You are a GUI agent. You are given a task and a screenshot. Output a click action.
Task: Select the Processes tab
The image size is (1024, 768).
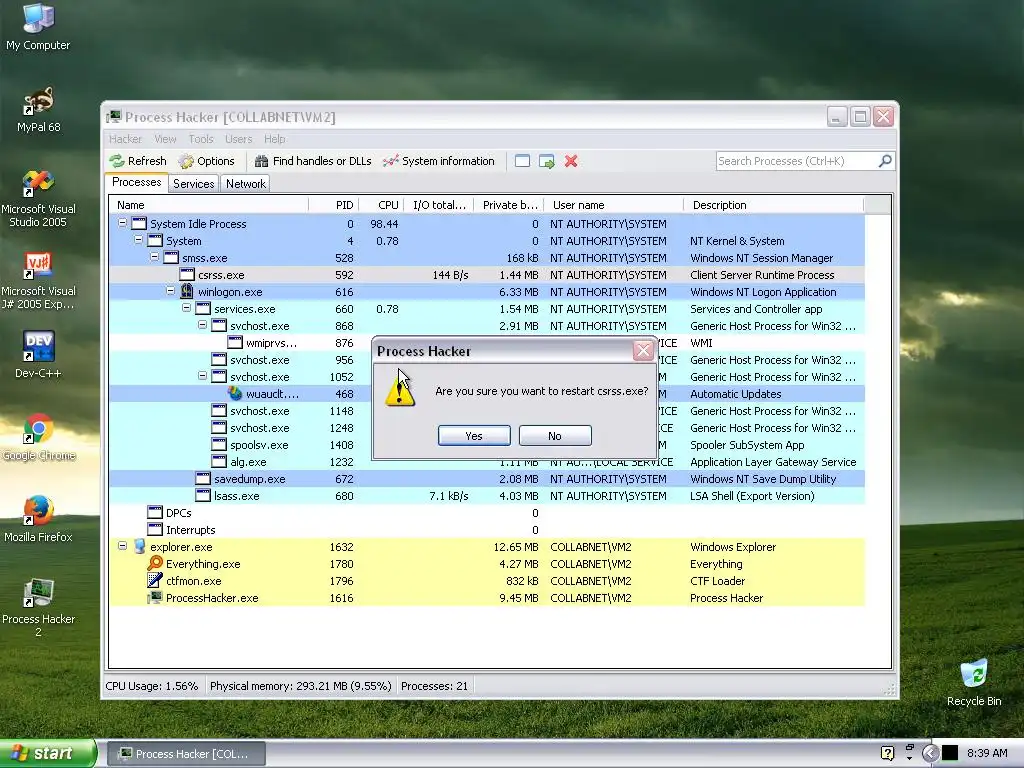pos(136,182)
